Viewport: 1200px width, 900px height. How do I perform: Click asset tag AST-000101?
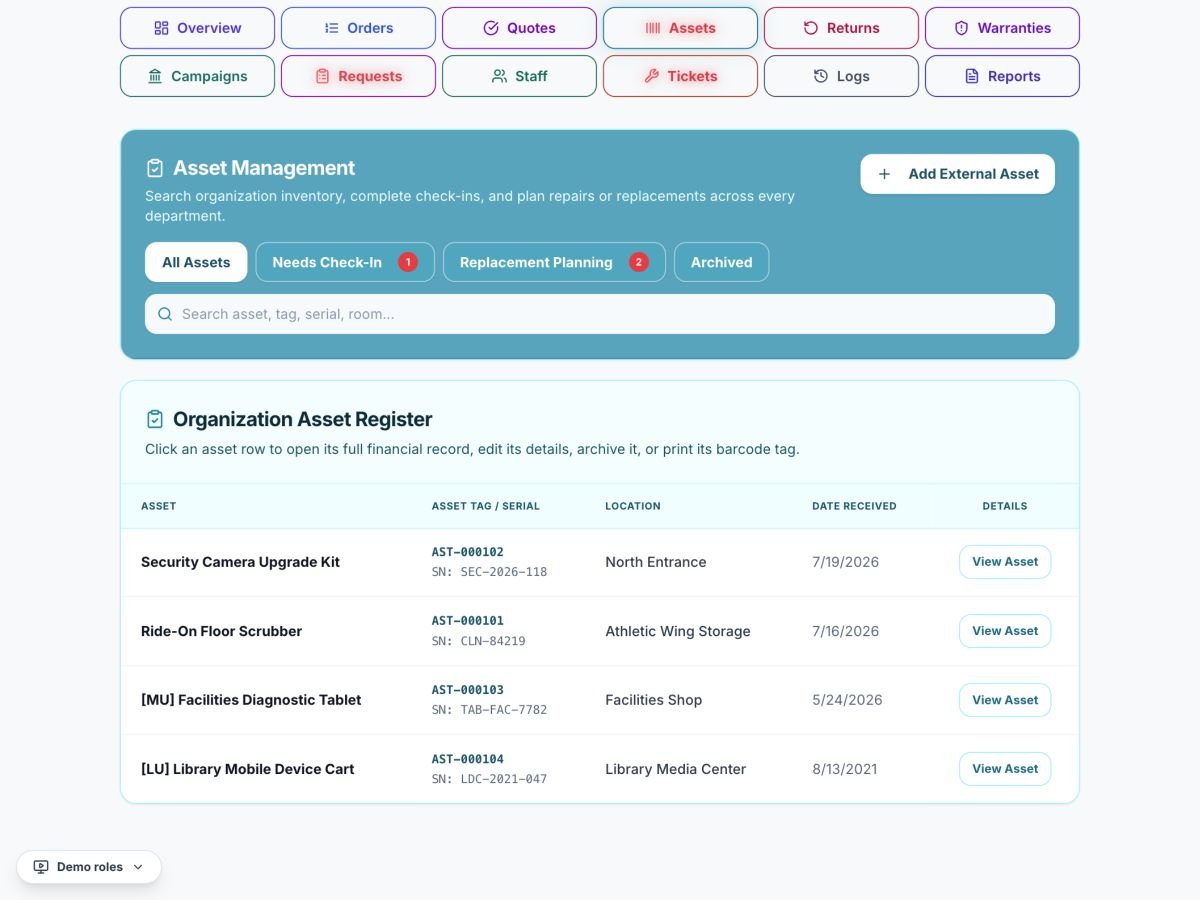tap(468, 621)
